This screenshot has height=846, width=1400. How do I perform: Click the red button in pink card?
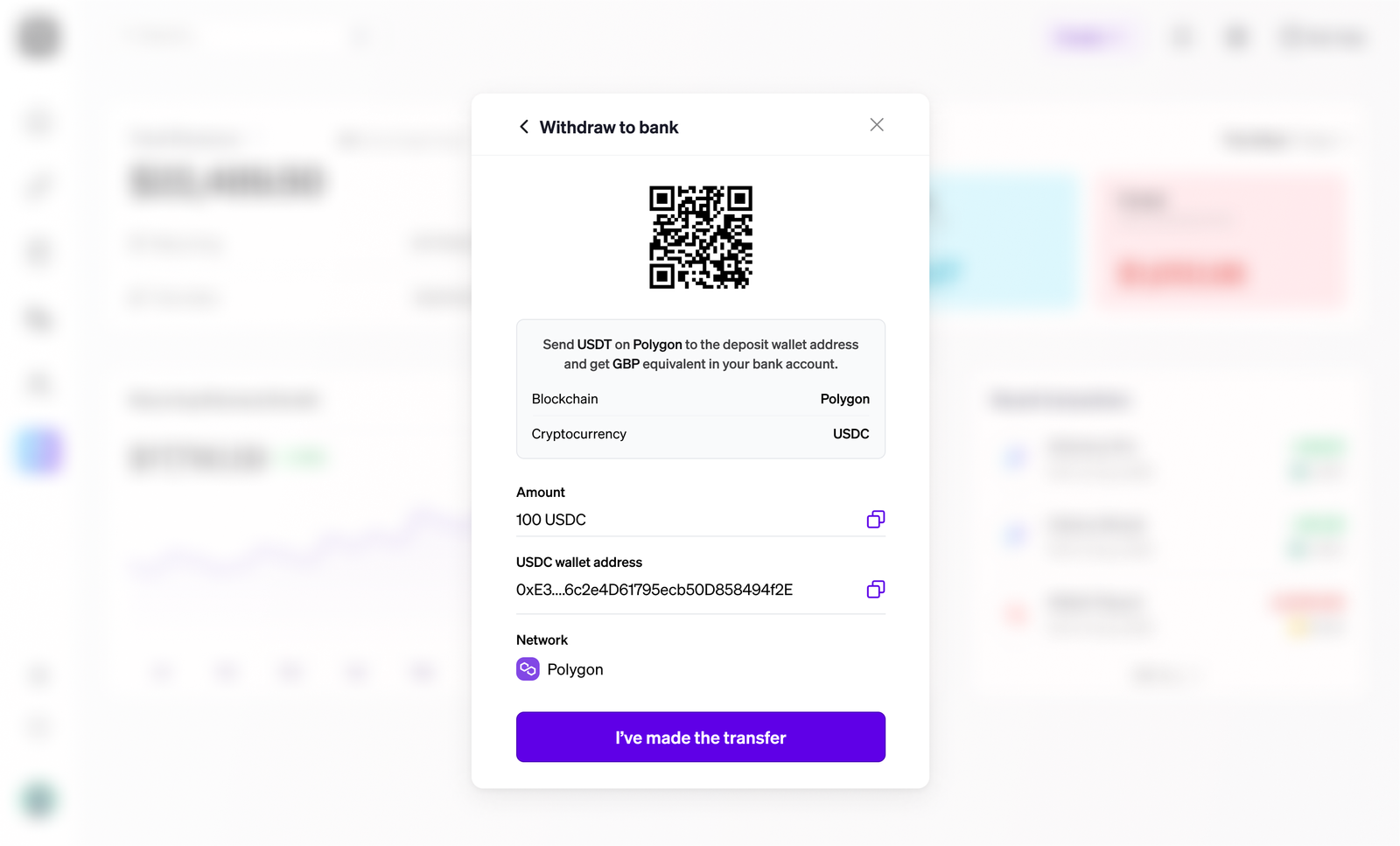(x=1180, y=273)
